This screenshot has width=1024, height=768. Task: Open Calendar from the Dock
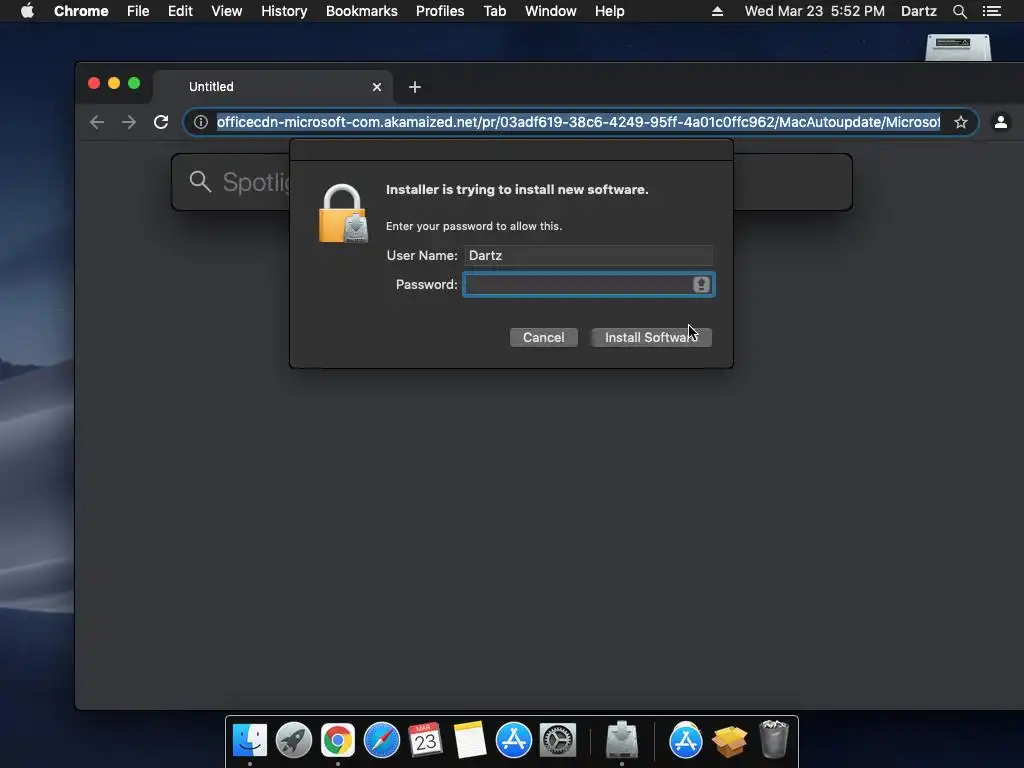[425, 741]
